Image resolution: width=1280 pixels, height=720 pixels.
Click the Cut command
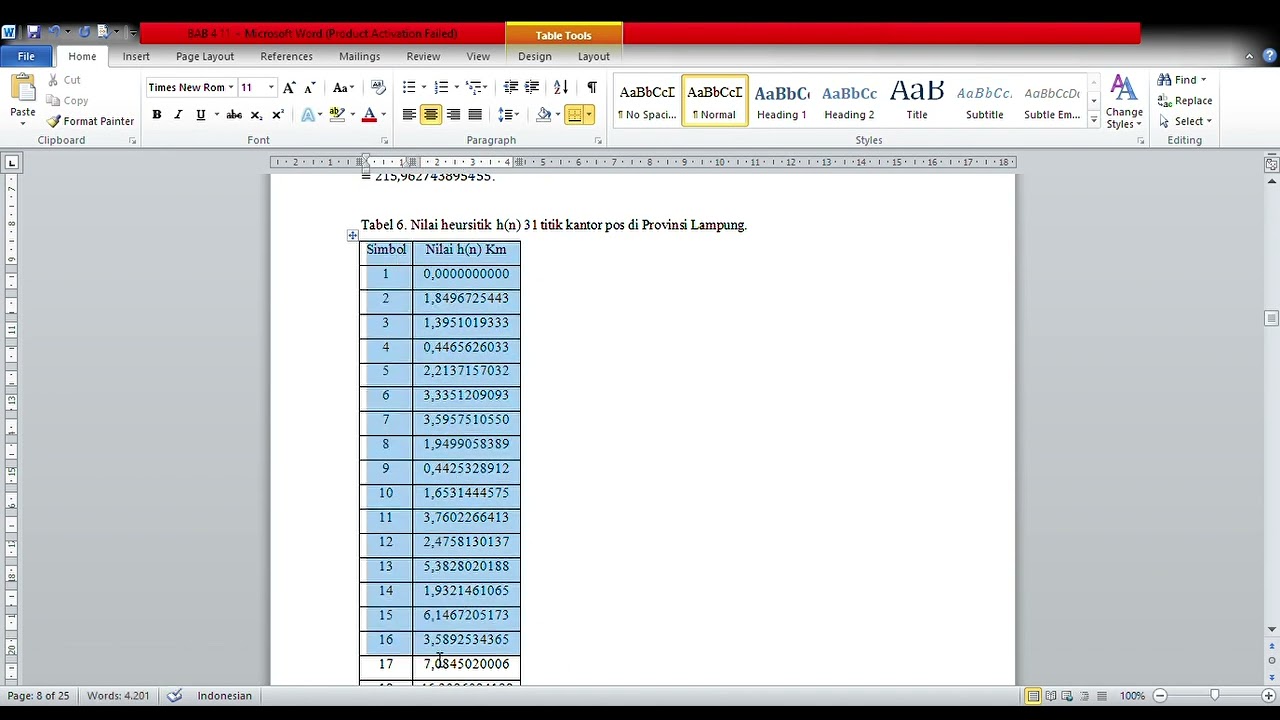tap(63, 80)
